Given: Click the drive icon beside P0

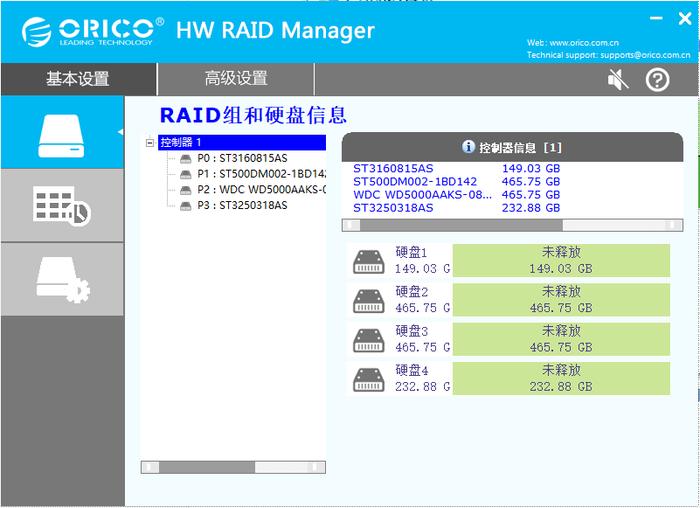Looking at the screenshot, I should (185, 159).
